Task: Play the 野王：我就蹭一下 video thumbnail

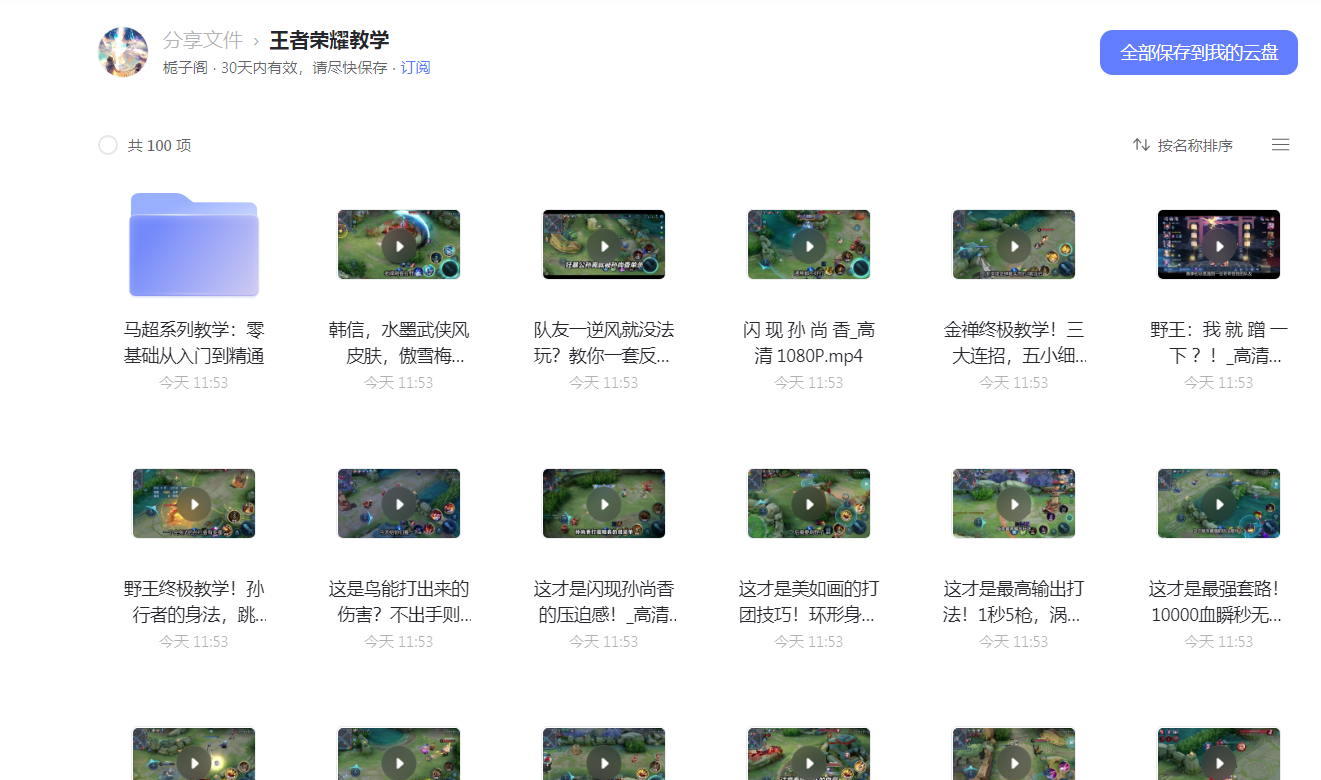Action: point(1219,245)
